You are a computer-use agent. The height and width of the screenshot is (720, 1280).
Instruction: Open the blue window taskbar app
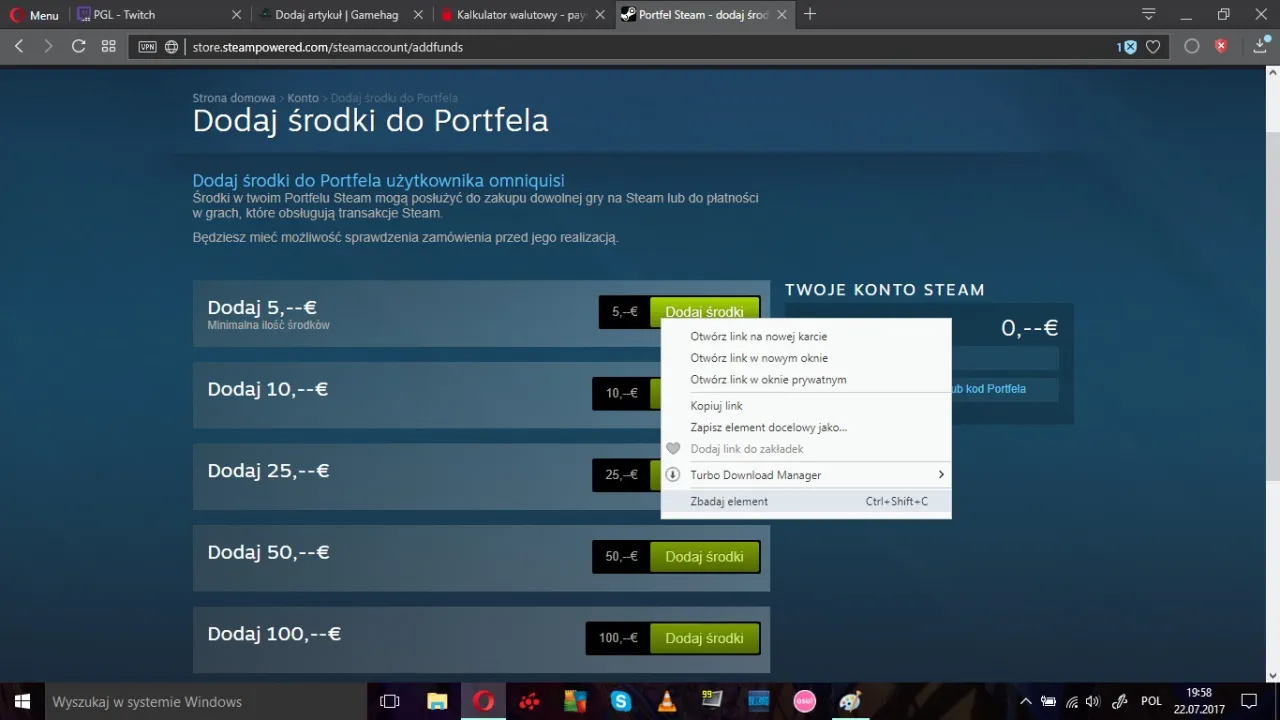758,702
